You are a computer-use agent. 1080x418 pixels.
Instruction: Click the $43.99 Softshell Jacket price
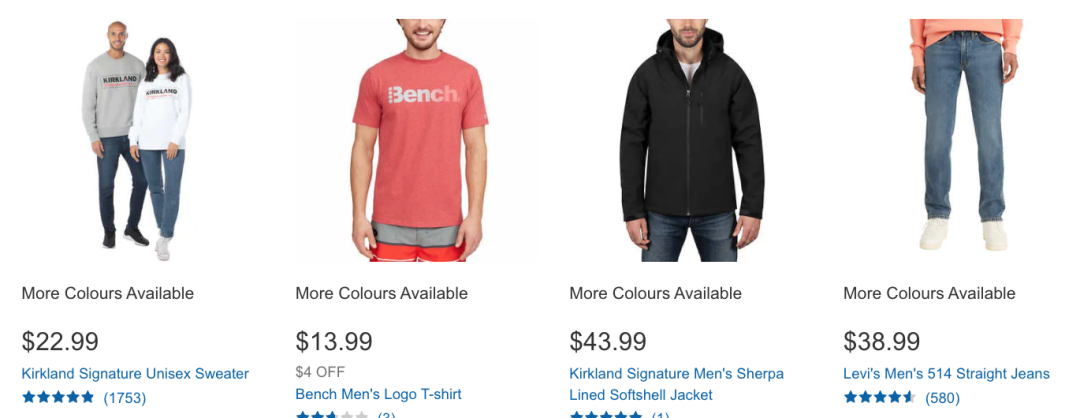click(x=608, y=342)
